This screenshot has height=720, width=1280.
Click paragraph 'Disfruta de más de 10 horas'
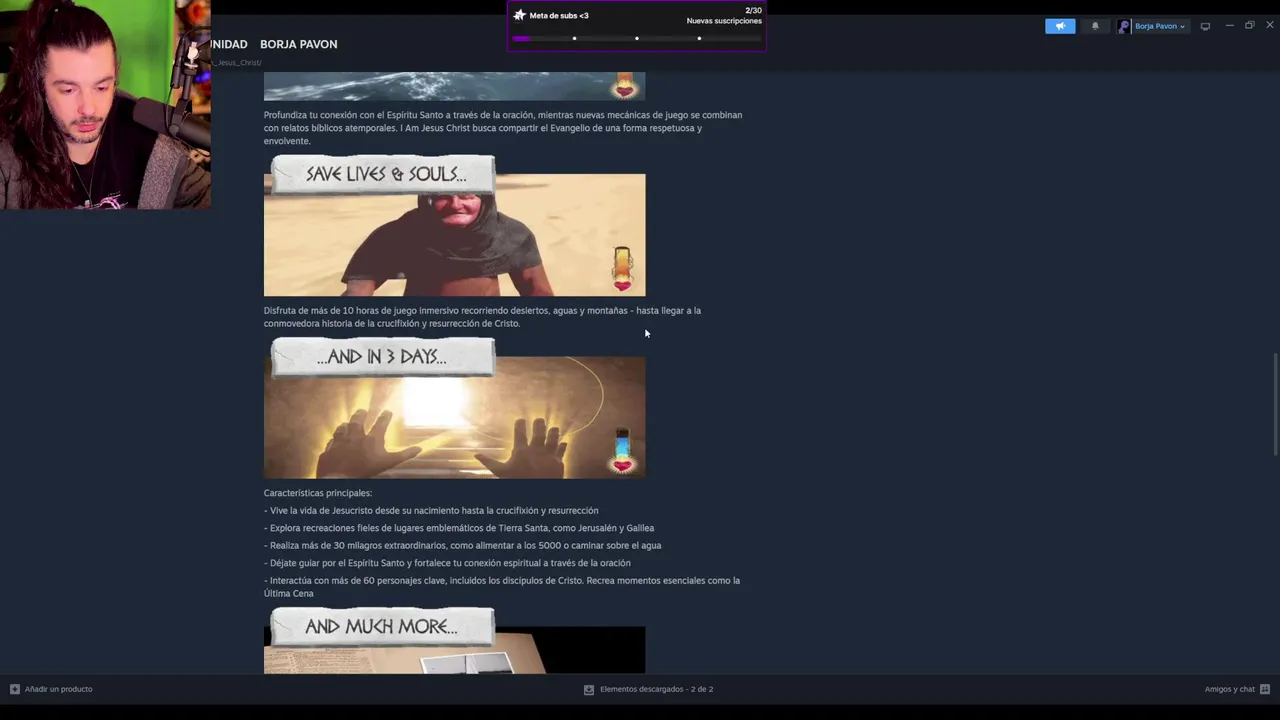(482, 317)
